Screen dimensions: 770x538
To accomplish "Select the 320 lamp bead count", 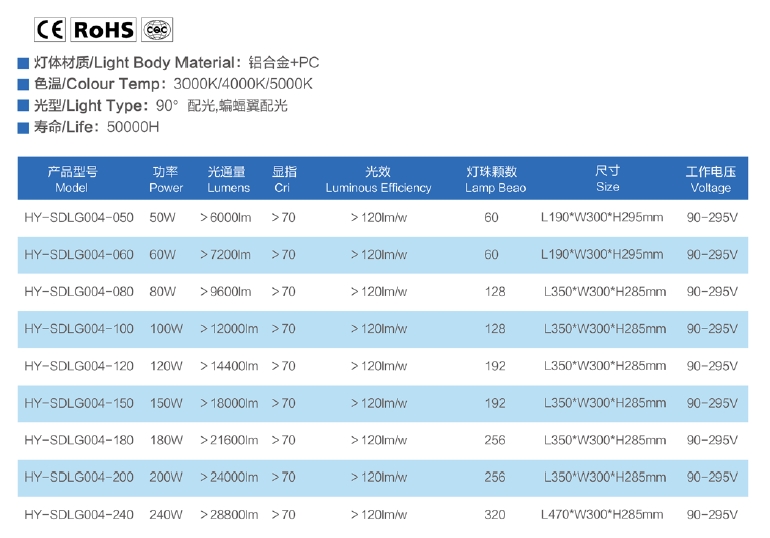I will point(495,515).
